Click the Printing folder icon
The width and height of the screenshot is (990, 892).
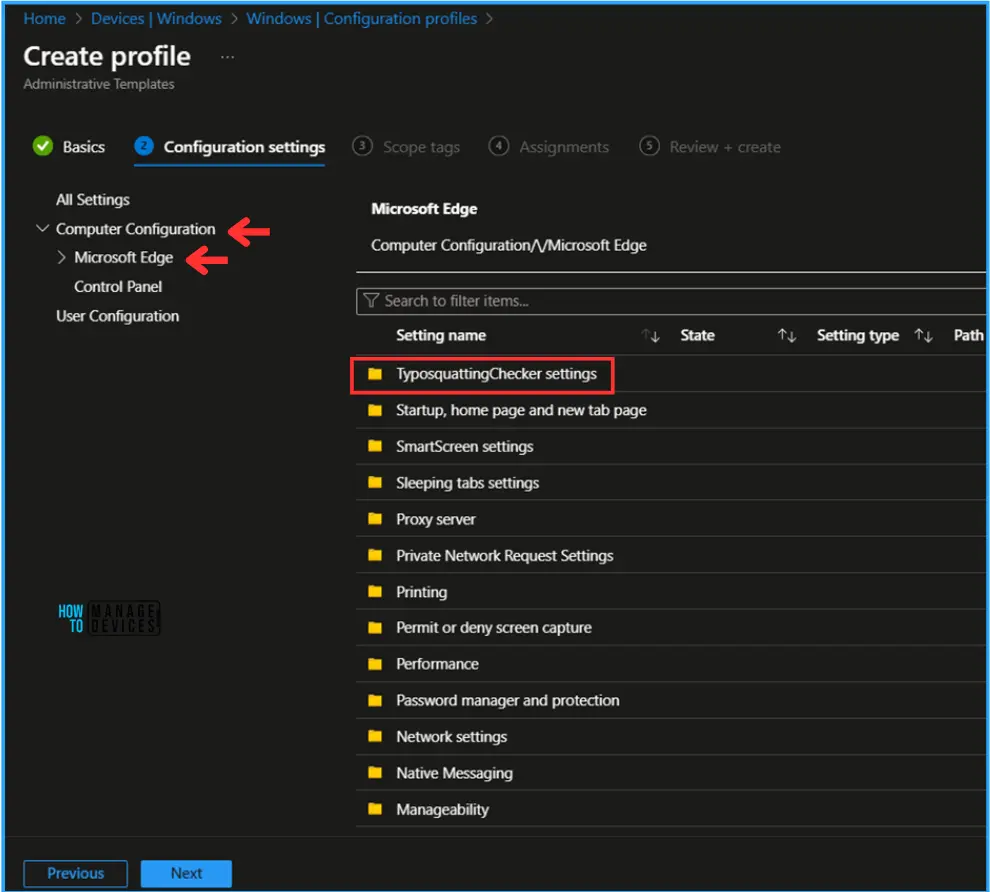(375, 592)
